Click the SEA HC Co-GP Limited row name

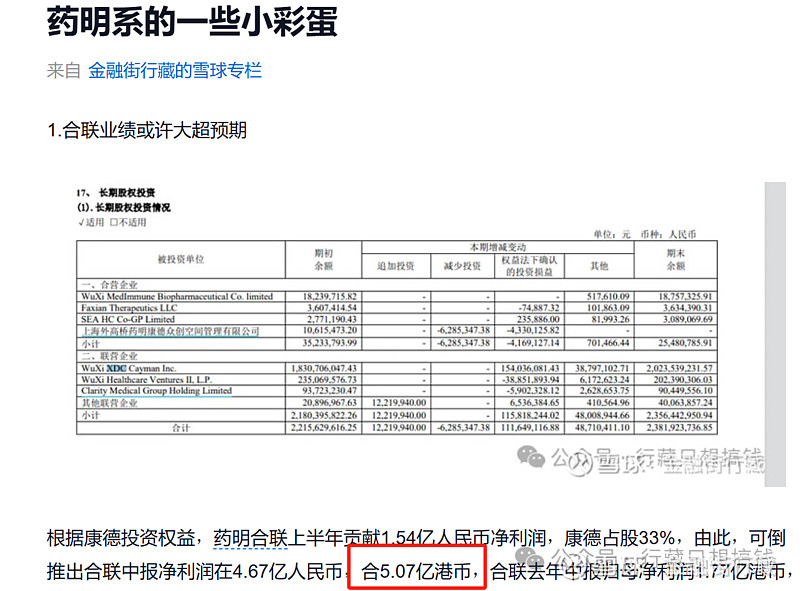point(128,319)
